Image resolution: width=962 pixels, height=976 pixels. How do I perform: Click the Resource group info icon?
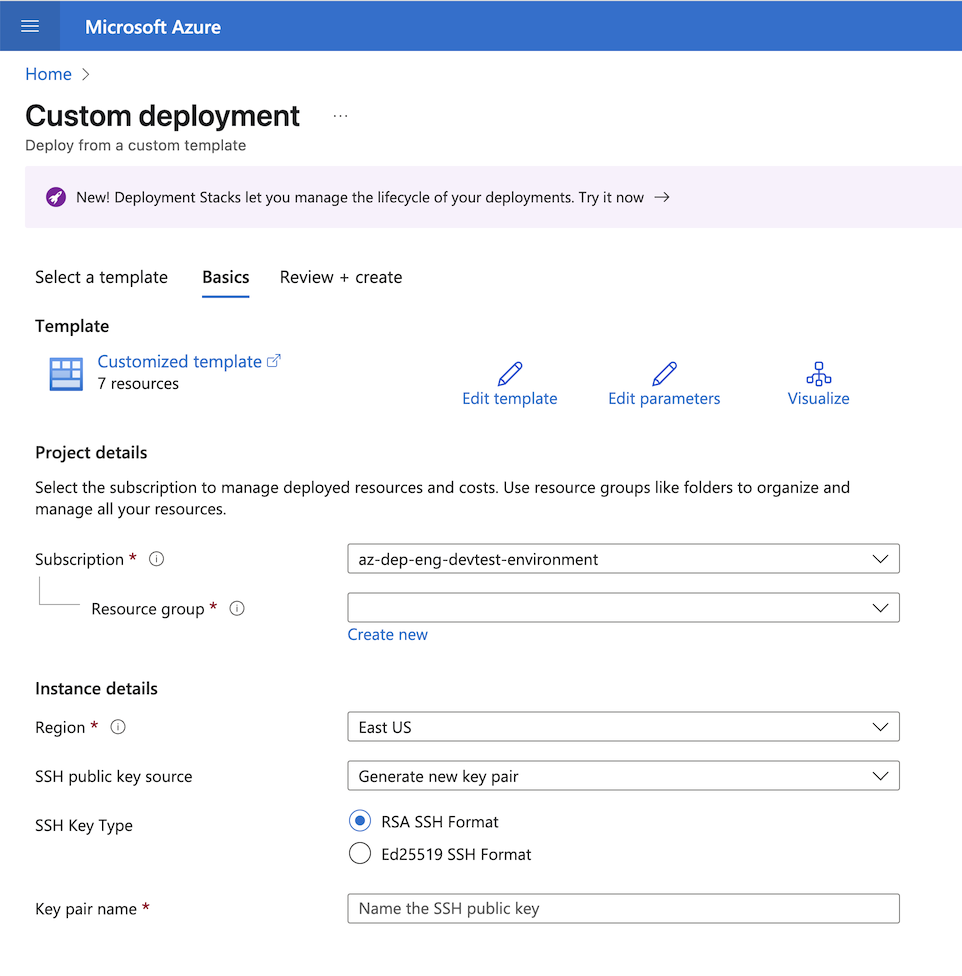(237, 608)
